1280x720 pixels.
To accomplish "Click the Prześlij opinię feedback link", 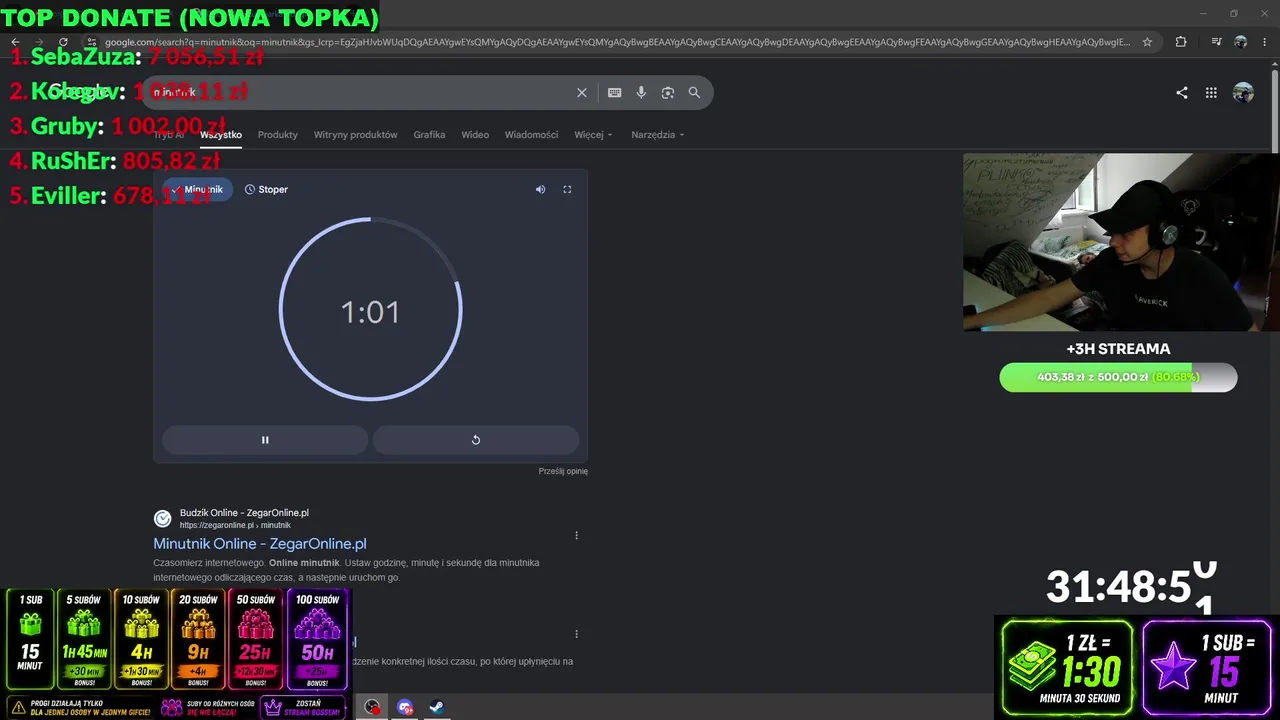I will click(563, 471).
